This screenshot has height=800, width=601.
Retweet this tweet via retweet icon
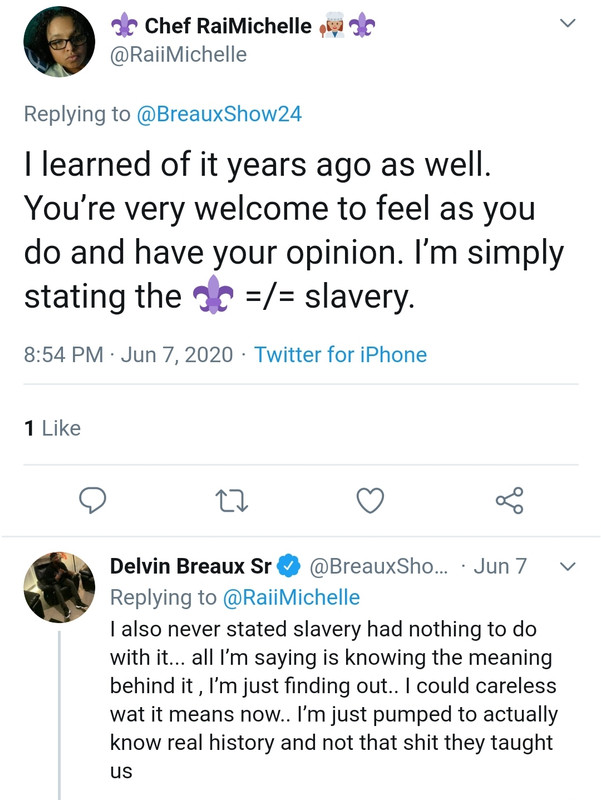coord(231,498)
